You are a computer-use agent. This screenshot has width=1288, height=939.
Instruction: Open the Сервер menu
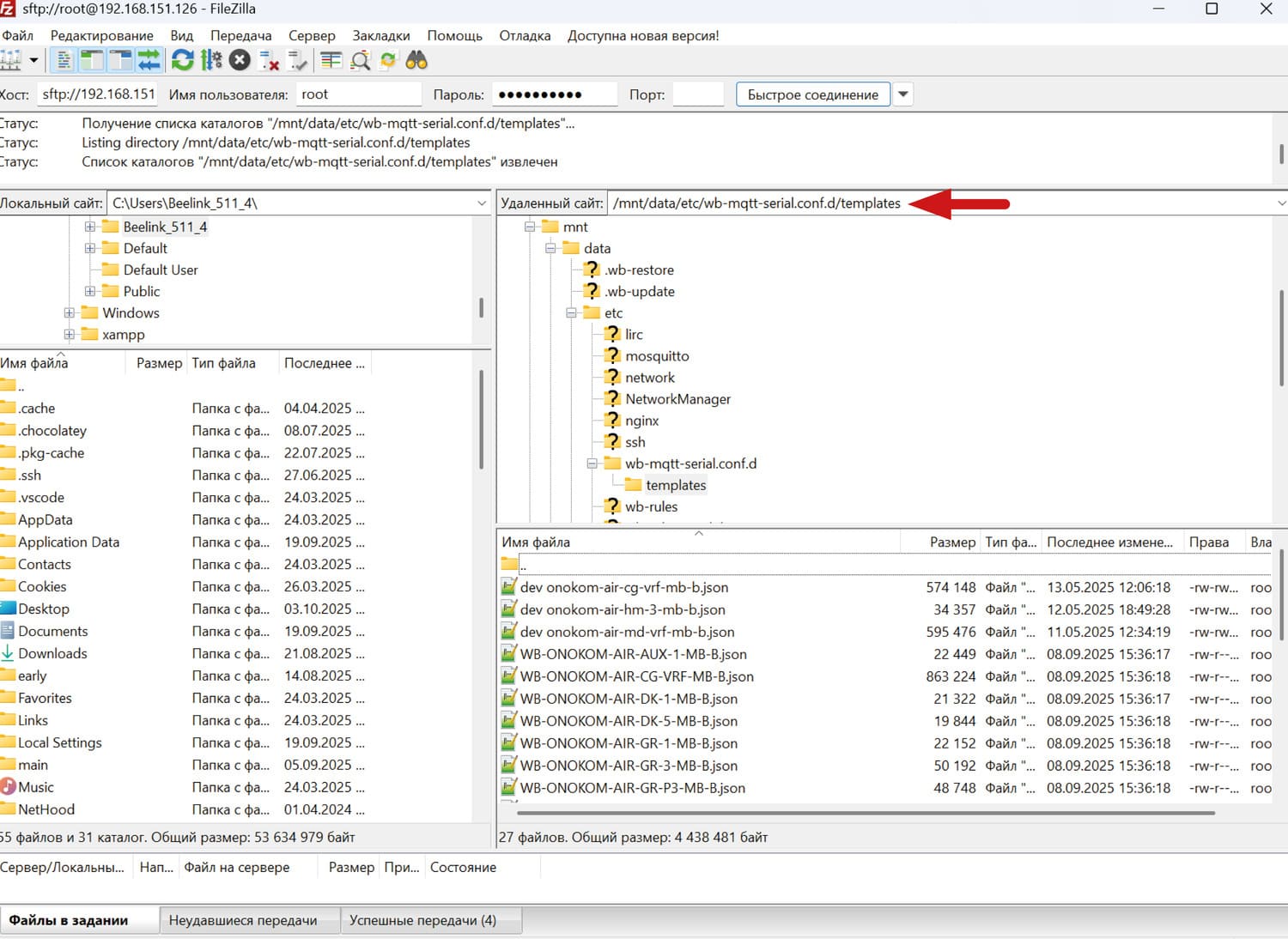click(311, 35)
